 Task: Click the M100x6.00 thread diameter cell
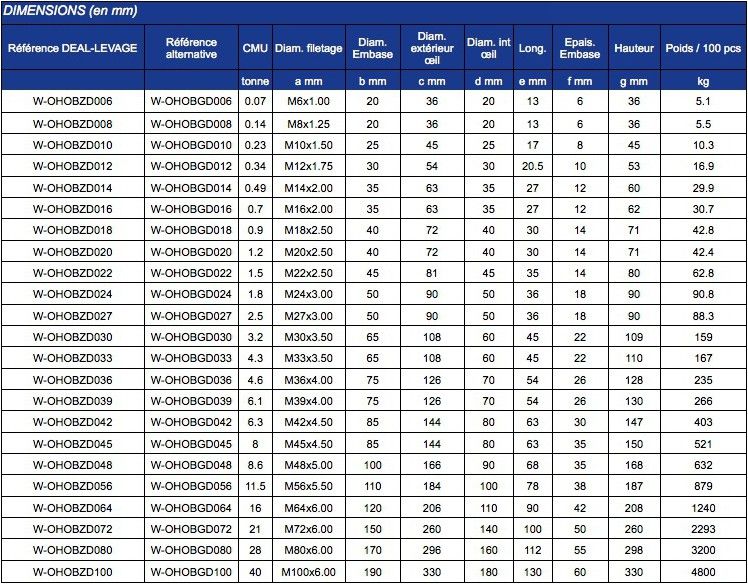click(x=309, y=573)
